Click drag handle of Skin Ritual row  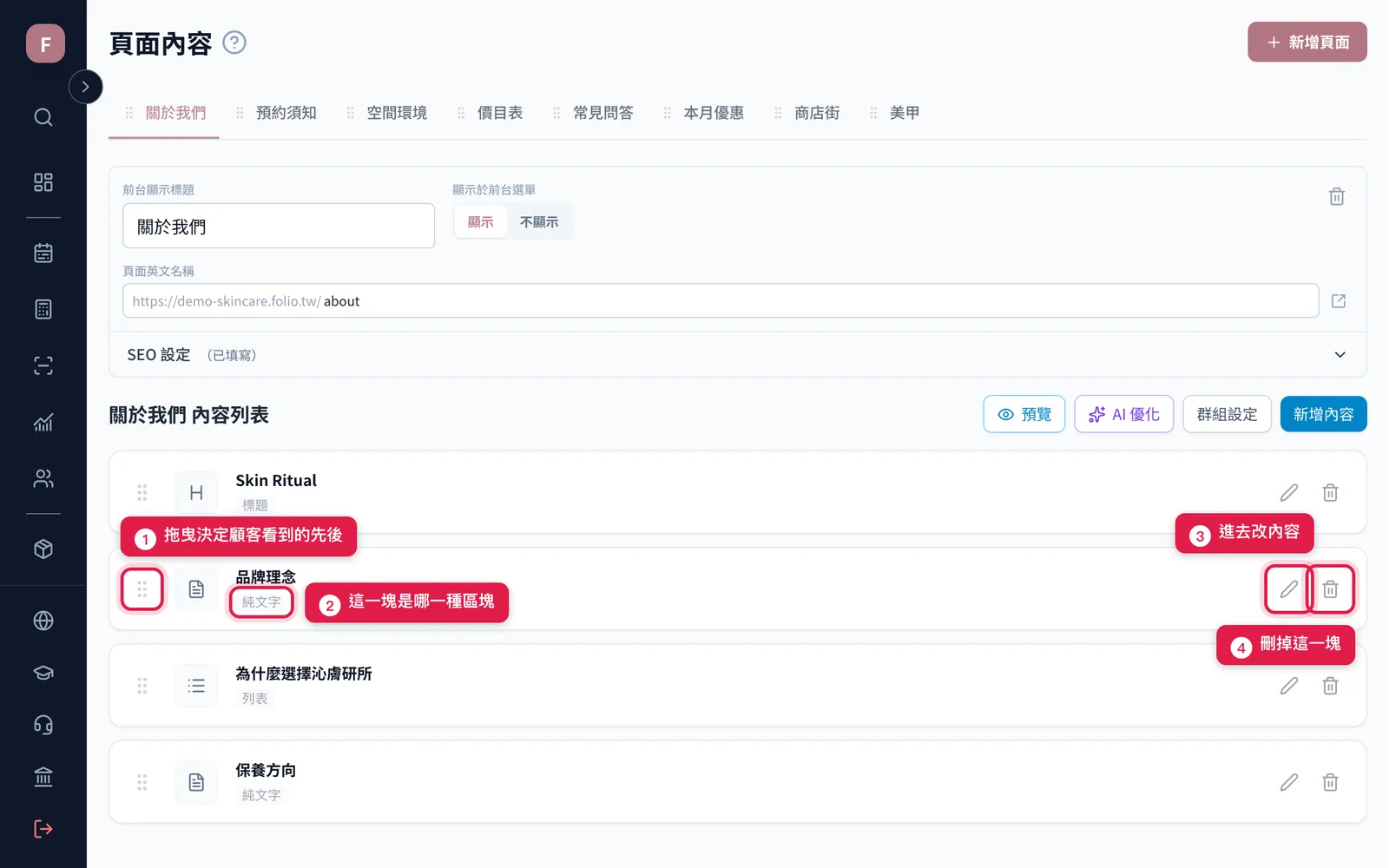[x=142, y=493]
